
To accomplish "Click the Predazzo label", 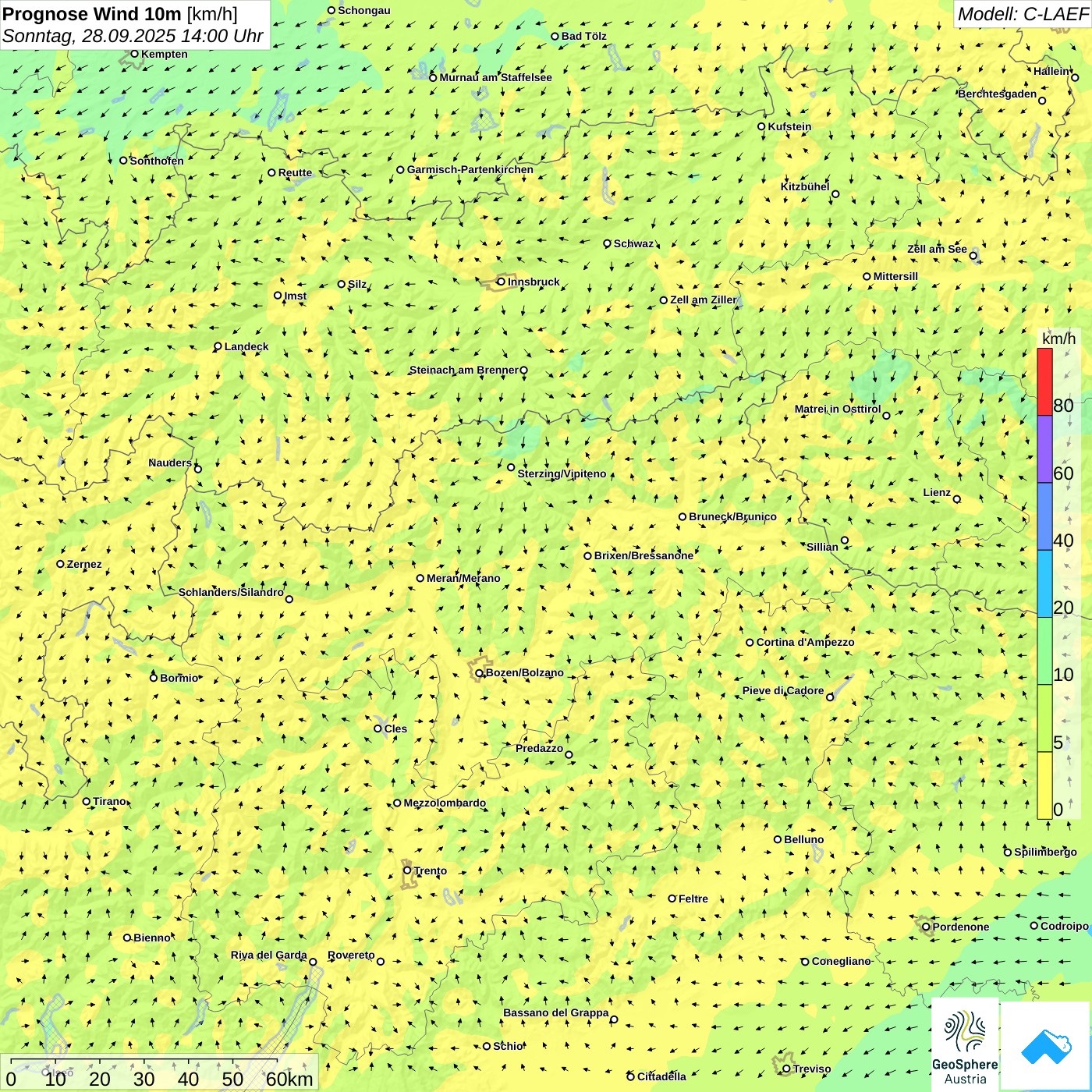I will pyautogui.click(x=539, y=748).
